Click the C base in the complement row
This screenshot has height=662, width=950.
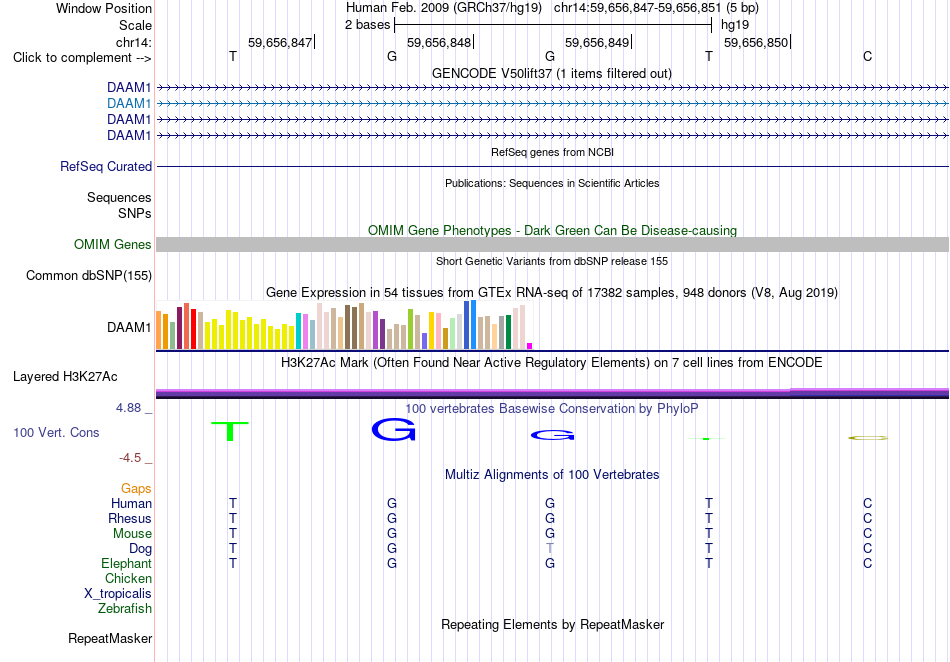click(868, 56)
